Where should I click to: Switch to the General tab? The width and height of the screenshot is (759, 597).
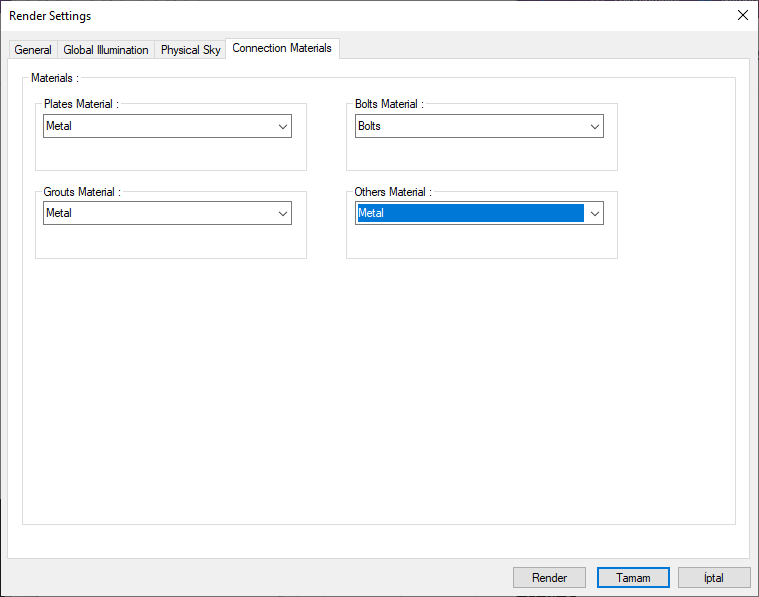(x=33, y=50)
